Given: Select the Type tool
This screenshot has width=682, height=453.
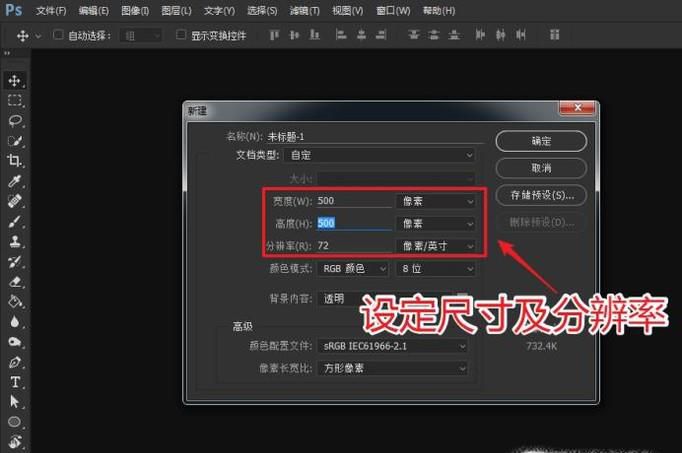Looking at the screenshot, I should (x=15, y=382).
